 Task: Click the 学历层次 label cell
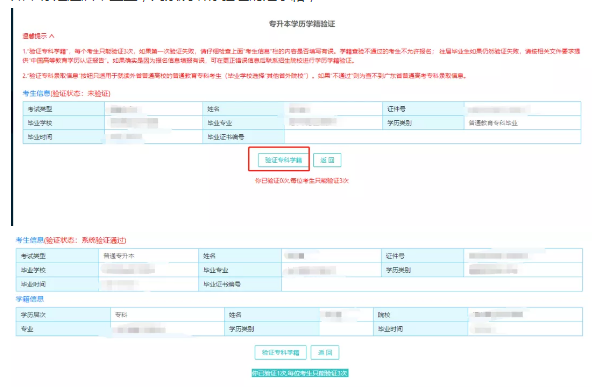(x=63, y=315)
